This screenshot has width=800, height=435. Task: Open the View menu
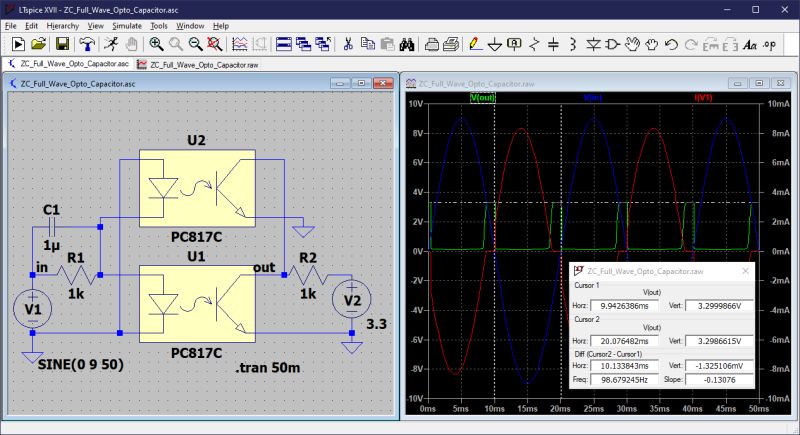95,25
